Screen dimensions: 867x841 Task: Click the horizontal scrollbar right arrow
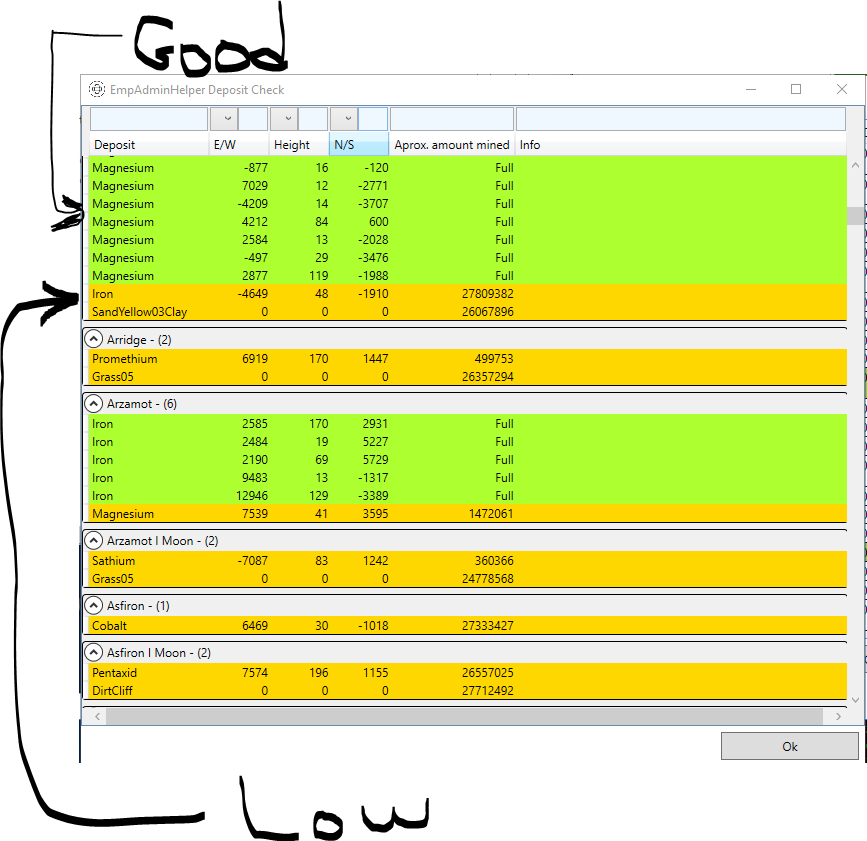point(838,716)
